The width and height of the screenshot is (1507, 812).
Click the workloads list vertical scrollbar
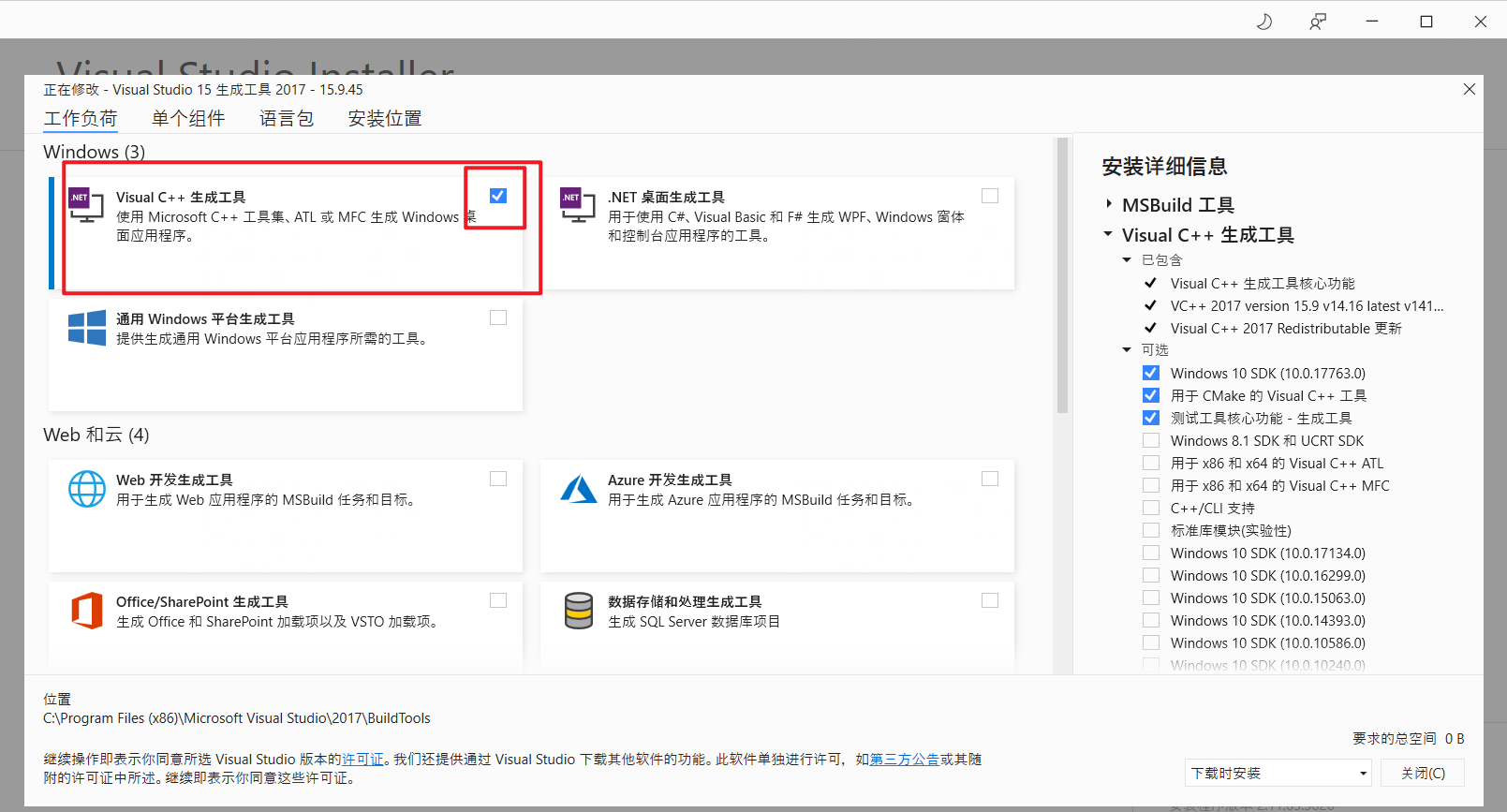tap(1062, 276)
